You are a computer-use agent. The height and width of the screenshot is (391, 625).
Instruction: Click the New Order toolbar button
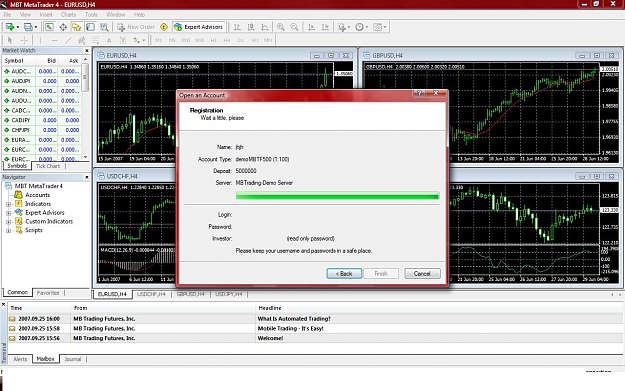point(136,27)
